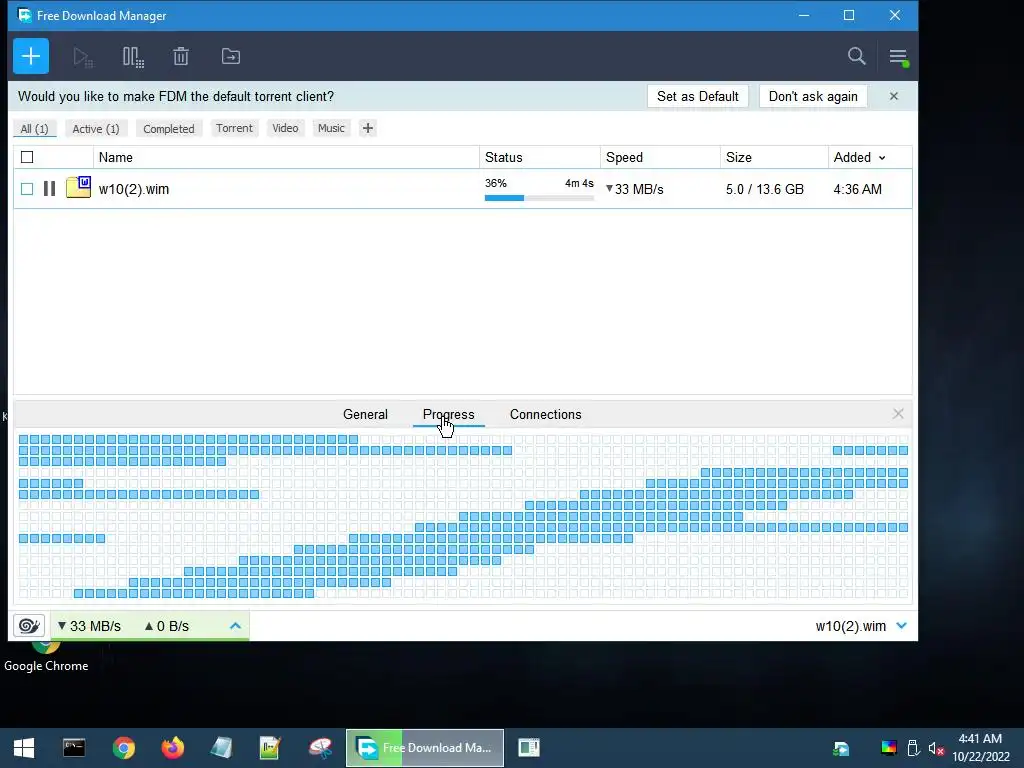Click Don't ask again button
The image size is (1024, 768).
click(813, 96)
